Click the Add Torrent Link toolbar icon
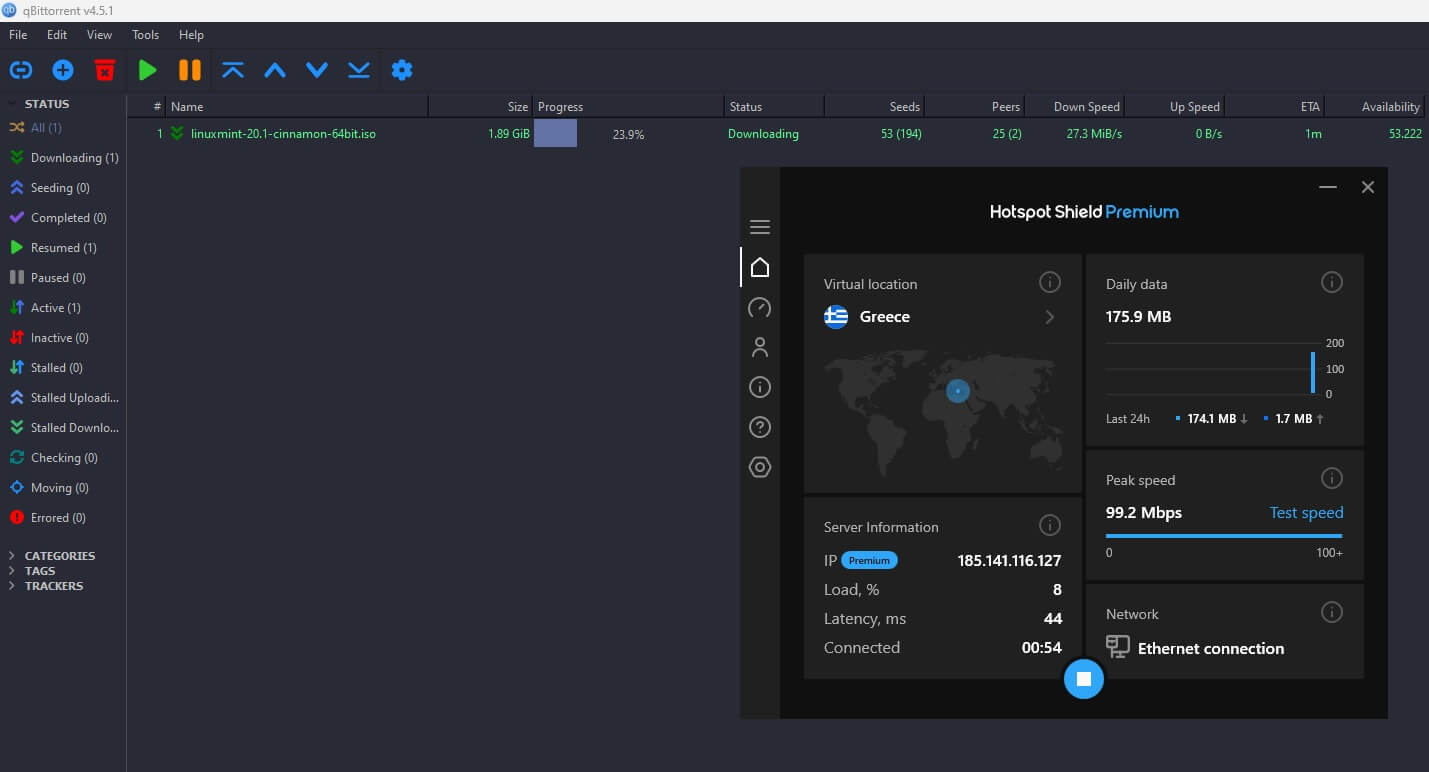The height and width of the screenshot is (772, 1429). tap(21, 70)
